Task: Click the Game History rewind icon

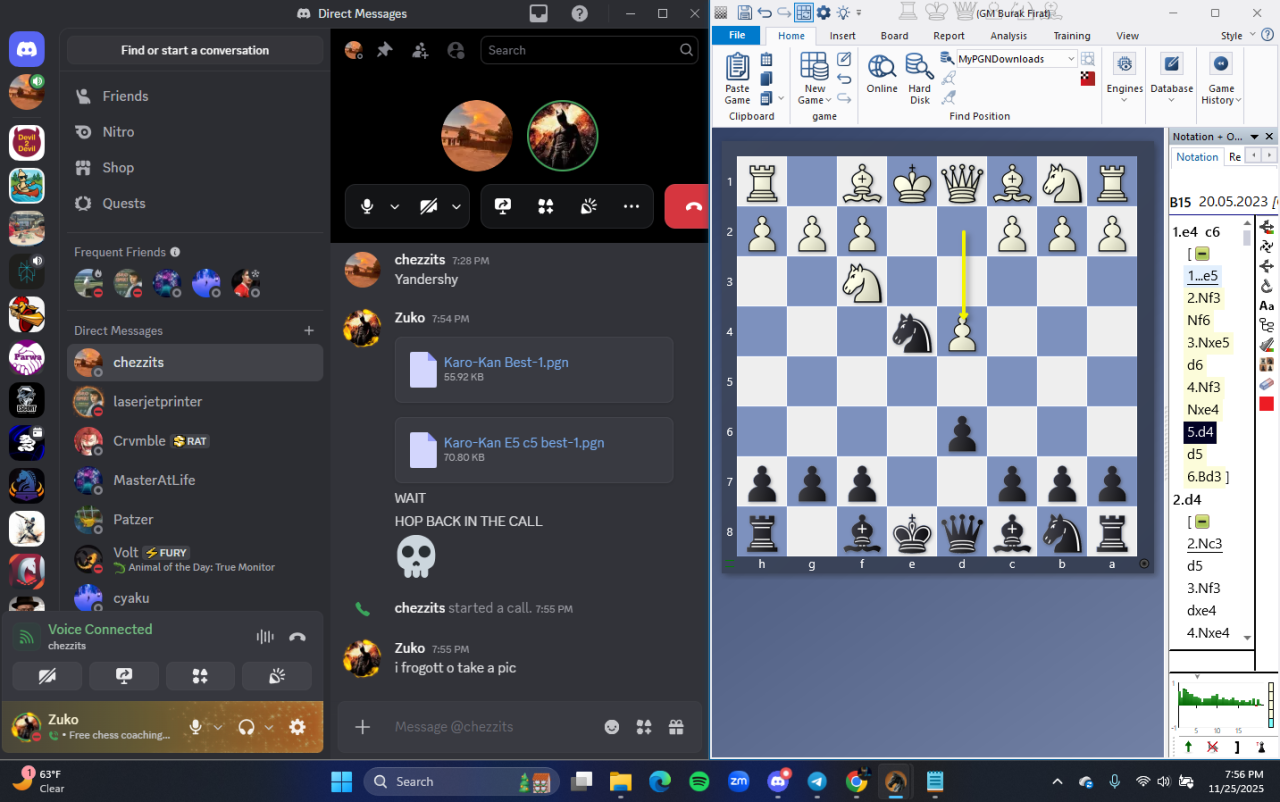Action: (1221, 64)
